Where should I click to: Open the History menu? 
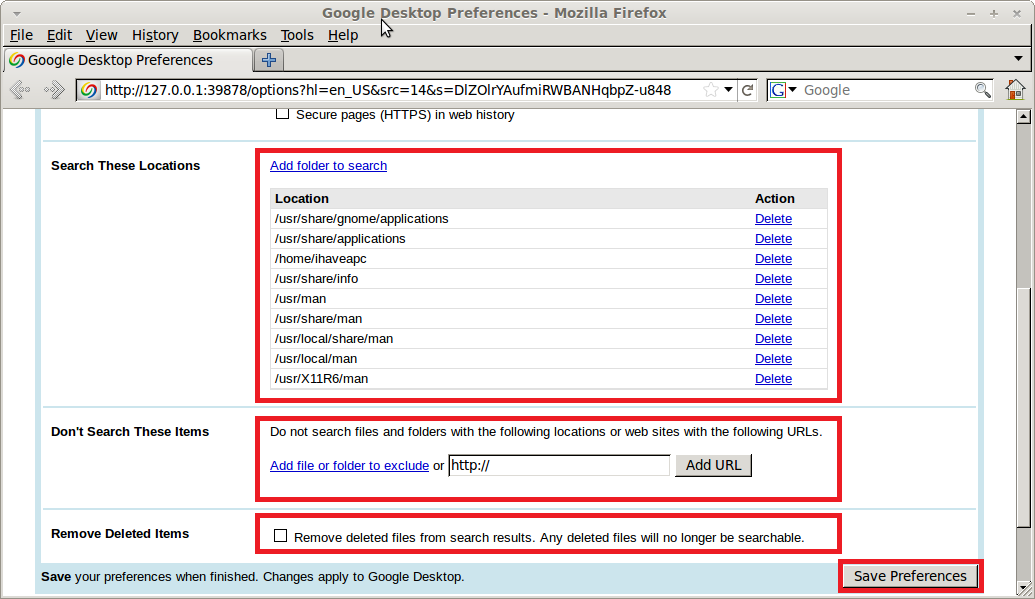point(155,35)
